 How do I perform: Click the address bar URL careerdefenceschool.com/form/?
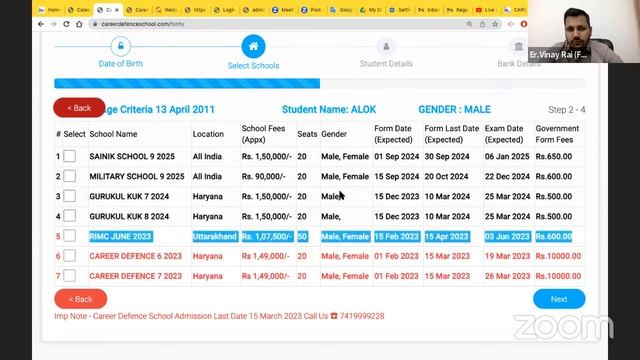(x=143, y=24)
